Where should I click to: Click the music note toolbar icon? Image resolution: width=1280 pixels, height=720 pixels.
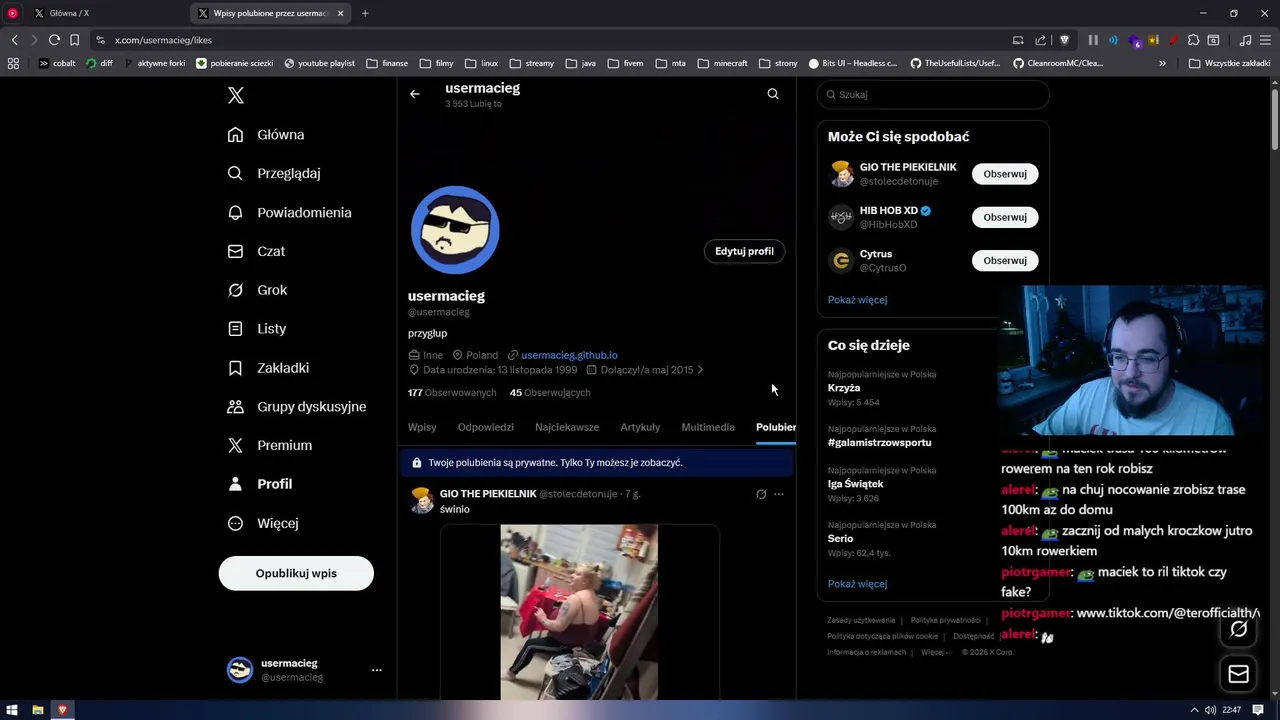[x=1245, y=40]
